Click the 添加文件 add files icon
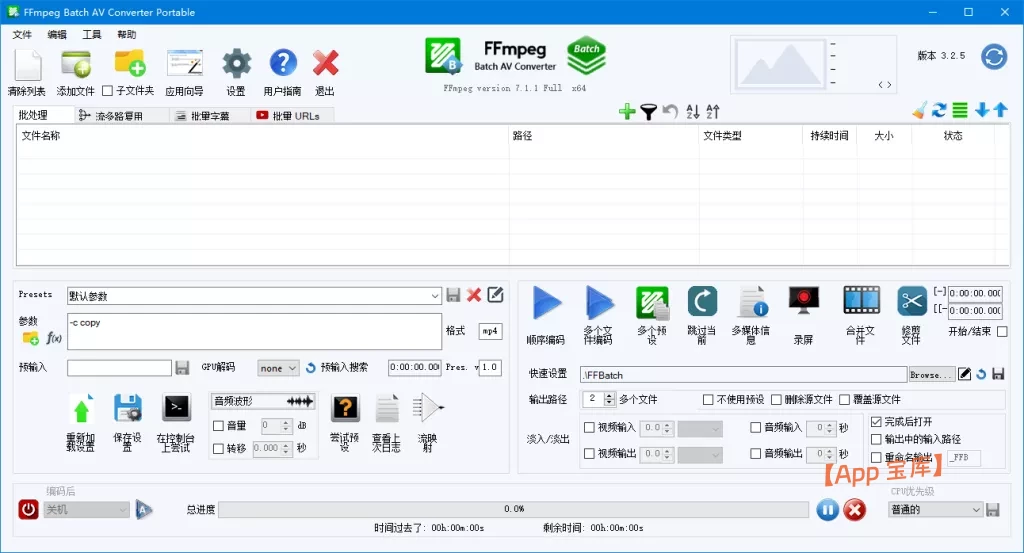This screenshot has height=553, width=1024. (76, 65)
